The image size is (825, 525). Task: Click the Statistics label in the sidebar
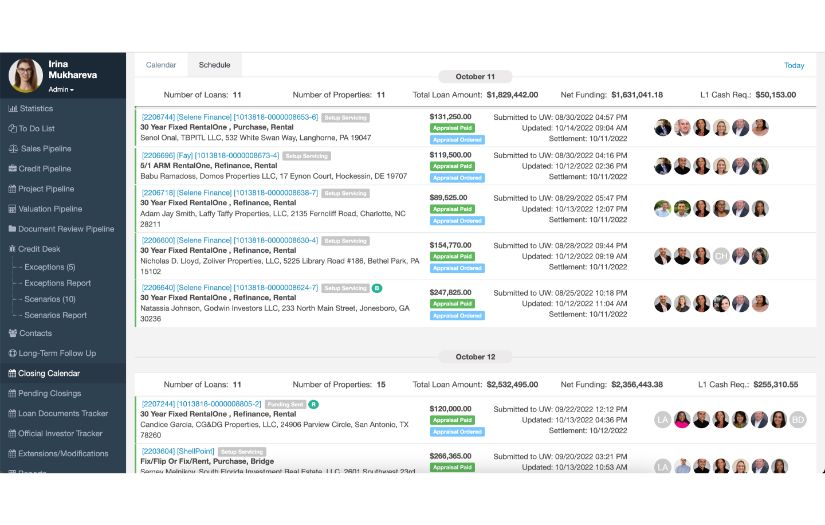pos(36,108)
